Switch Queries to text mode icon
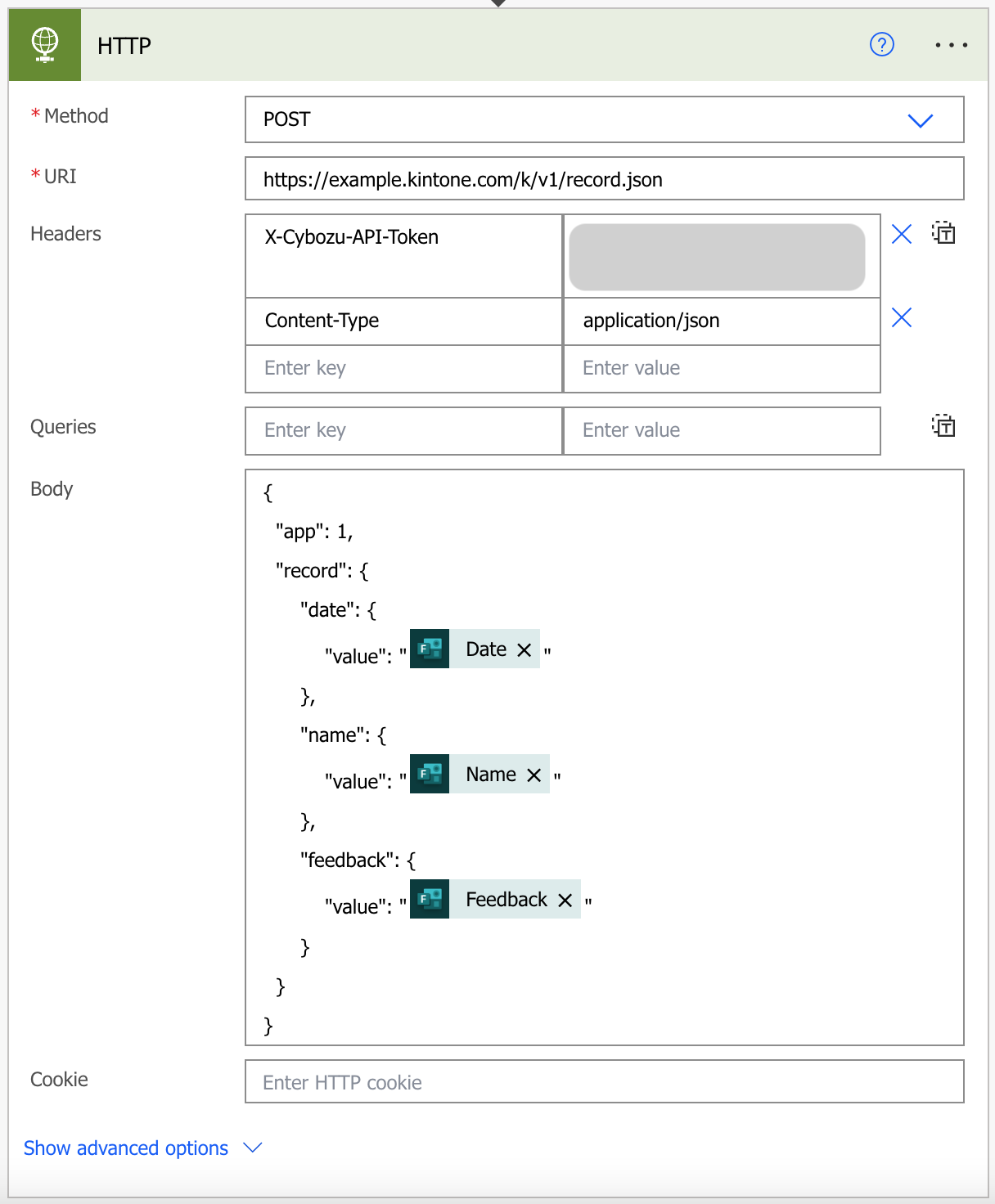This screenshot has width=995, height=1204. click(943, 425)
